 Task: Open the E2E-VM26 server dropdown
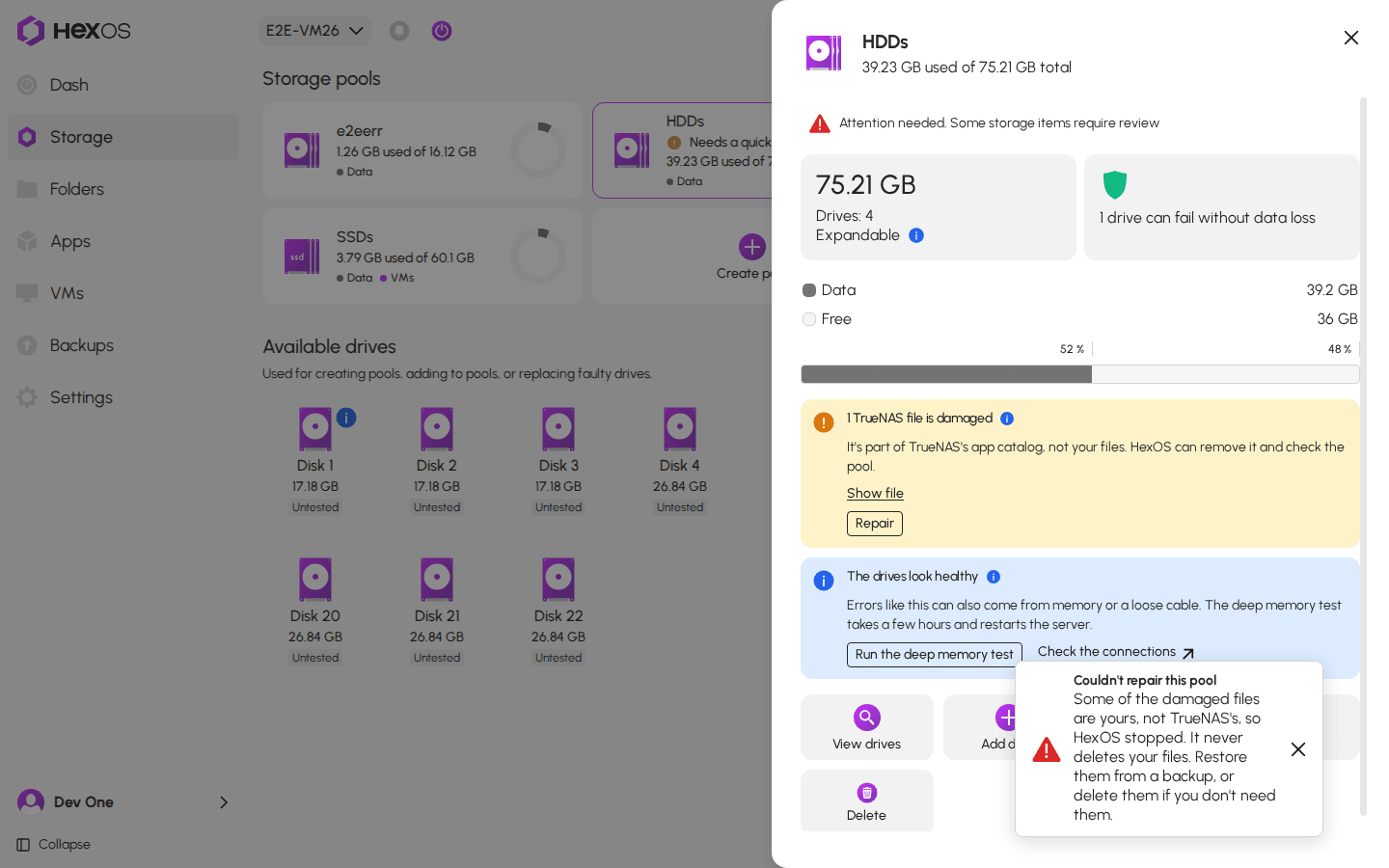click(315, 31)
